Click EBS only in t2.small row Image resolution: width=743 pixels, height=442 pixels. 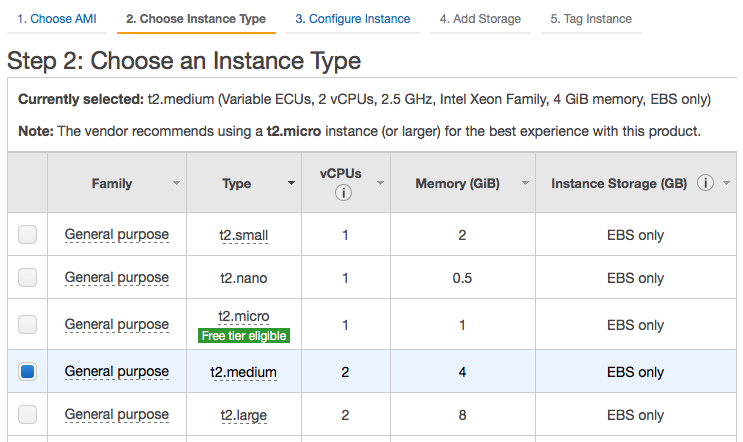pyautogui.click(x=635, y=235)
